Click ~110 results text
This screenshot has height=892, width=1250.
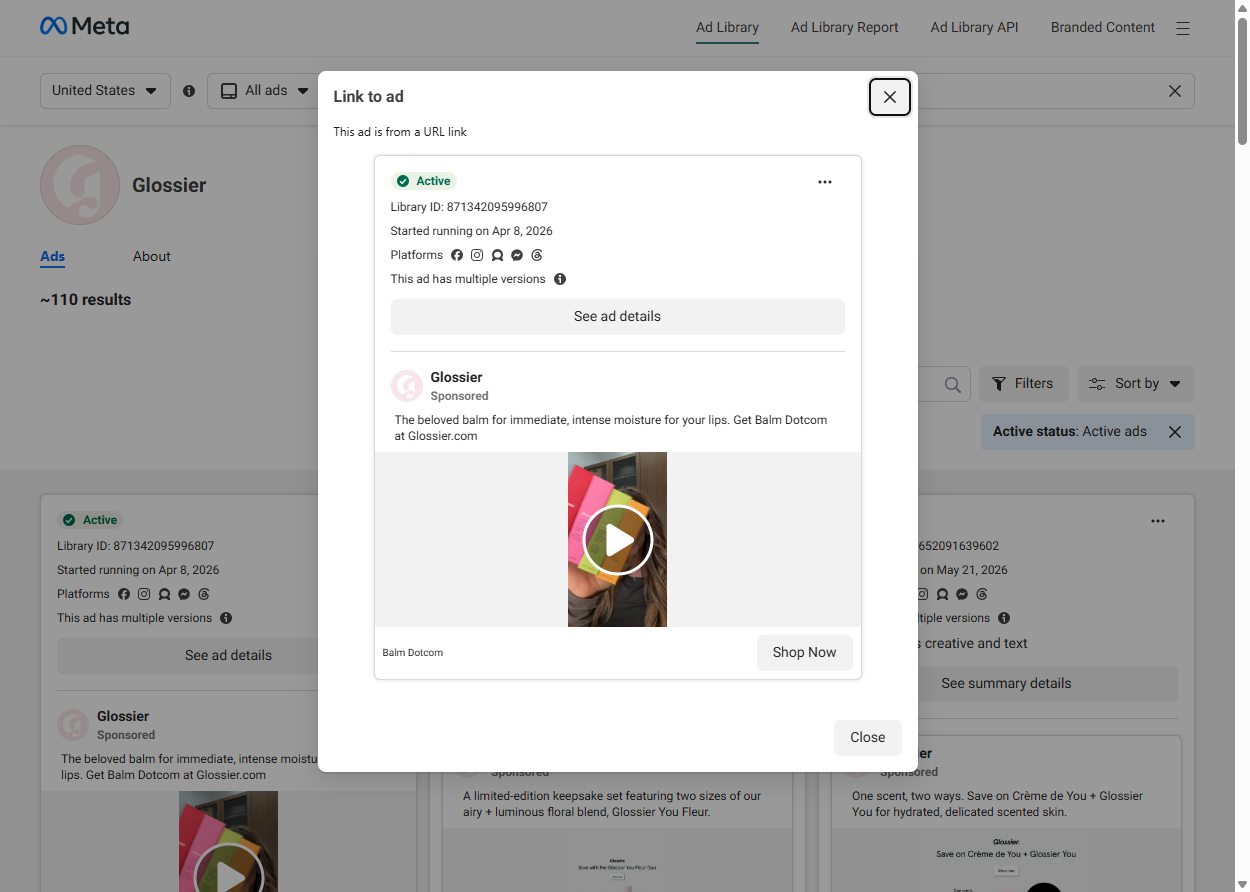86,300
